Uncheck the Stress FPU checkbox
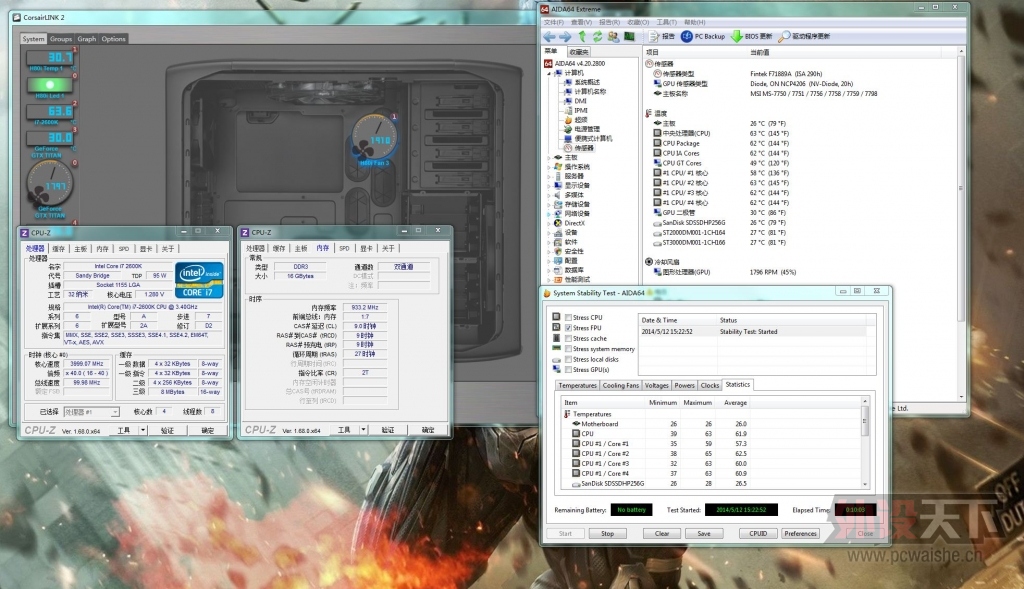Screen dimensions: 1024x589 tap(568, 328)
